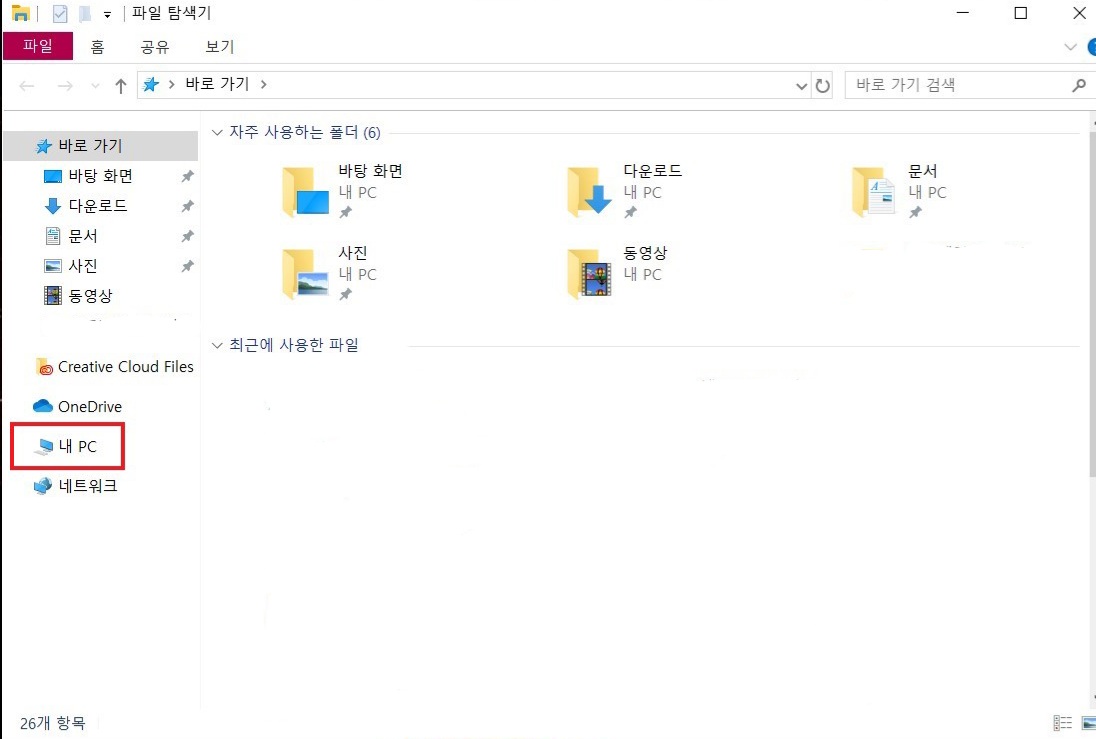The image size is (1096, 739).
Task: Open 다운로드 in the sidebar
Action: pyautogui.click(x=98, y=206)
